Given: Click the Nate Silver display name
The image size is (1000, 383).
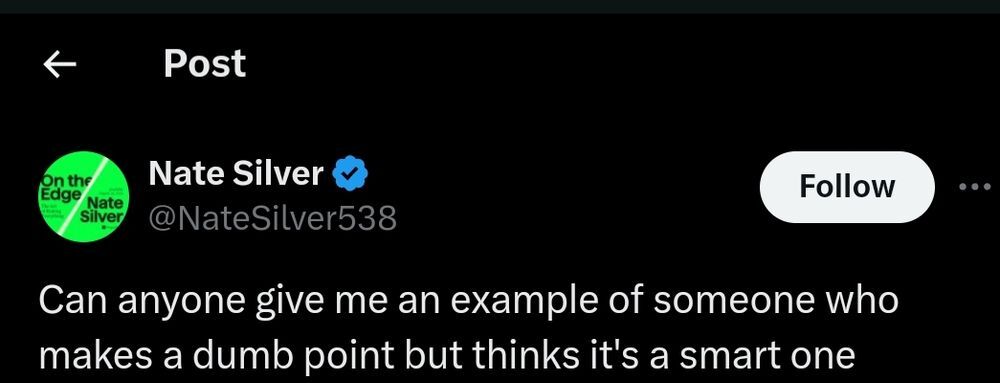Looking at the screenshot, I should (x=236, y=173).
